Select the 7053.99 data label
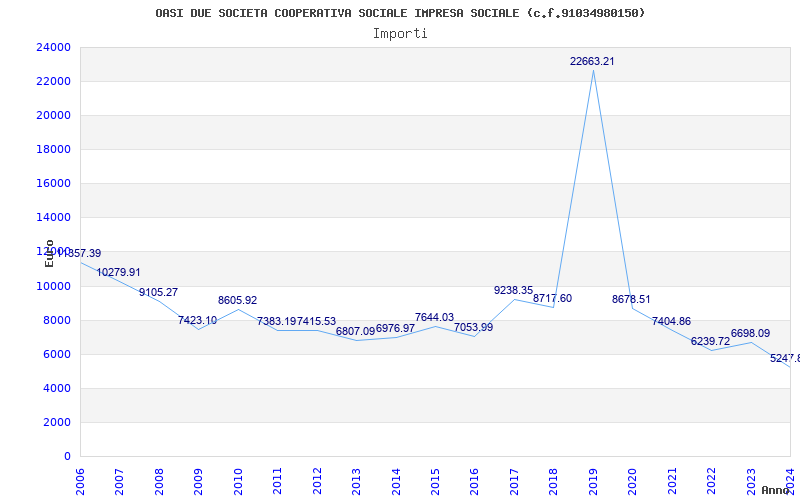The width and height of the screenshot is (800, 500). [x=473, y=328]
